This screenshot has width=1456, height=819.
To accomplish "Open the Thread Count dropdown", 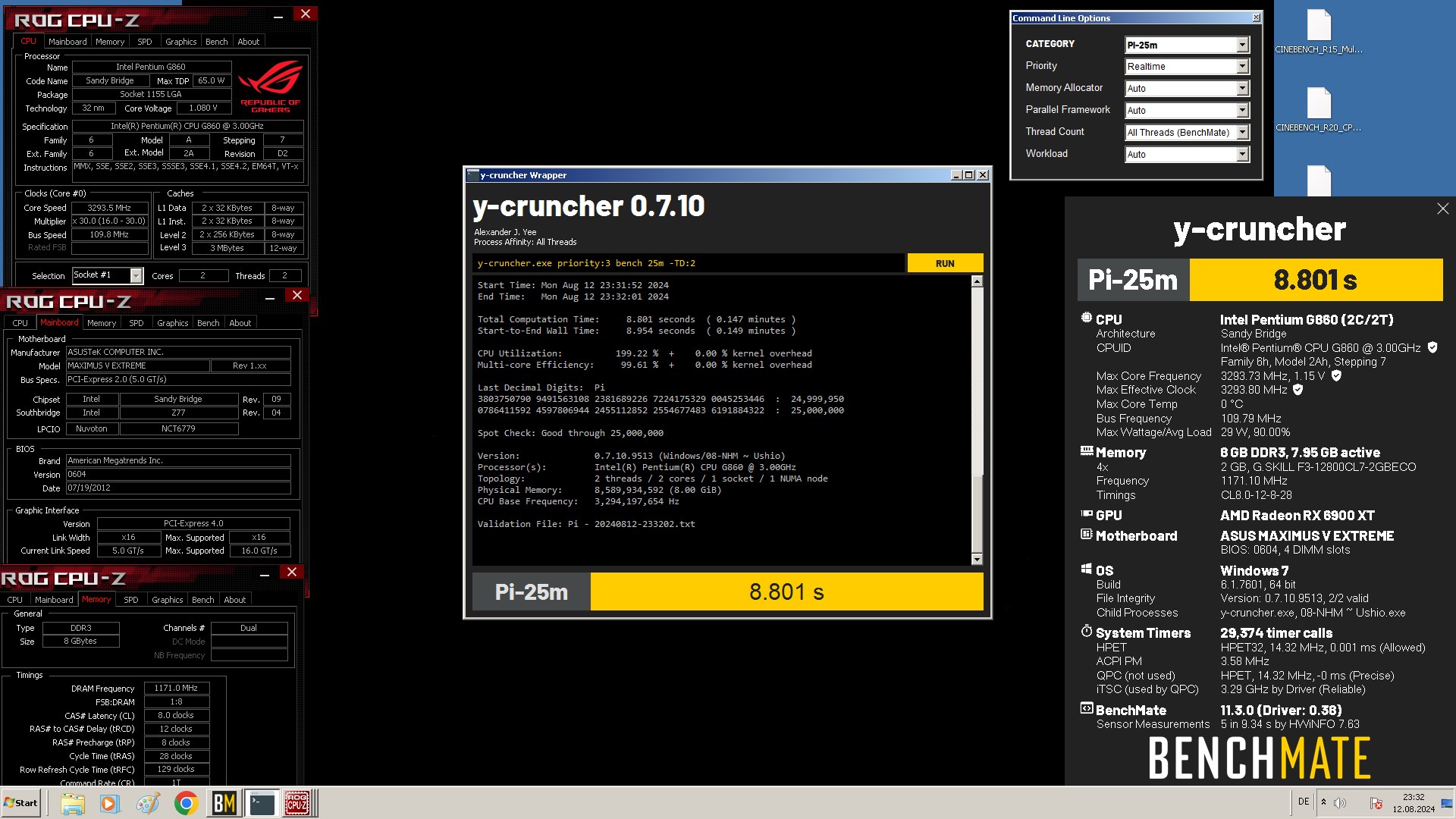I will [x=1186, y=133].
